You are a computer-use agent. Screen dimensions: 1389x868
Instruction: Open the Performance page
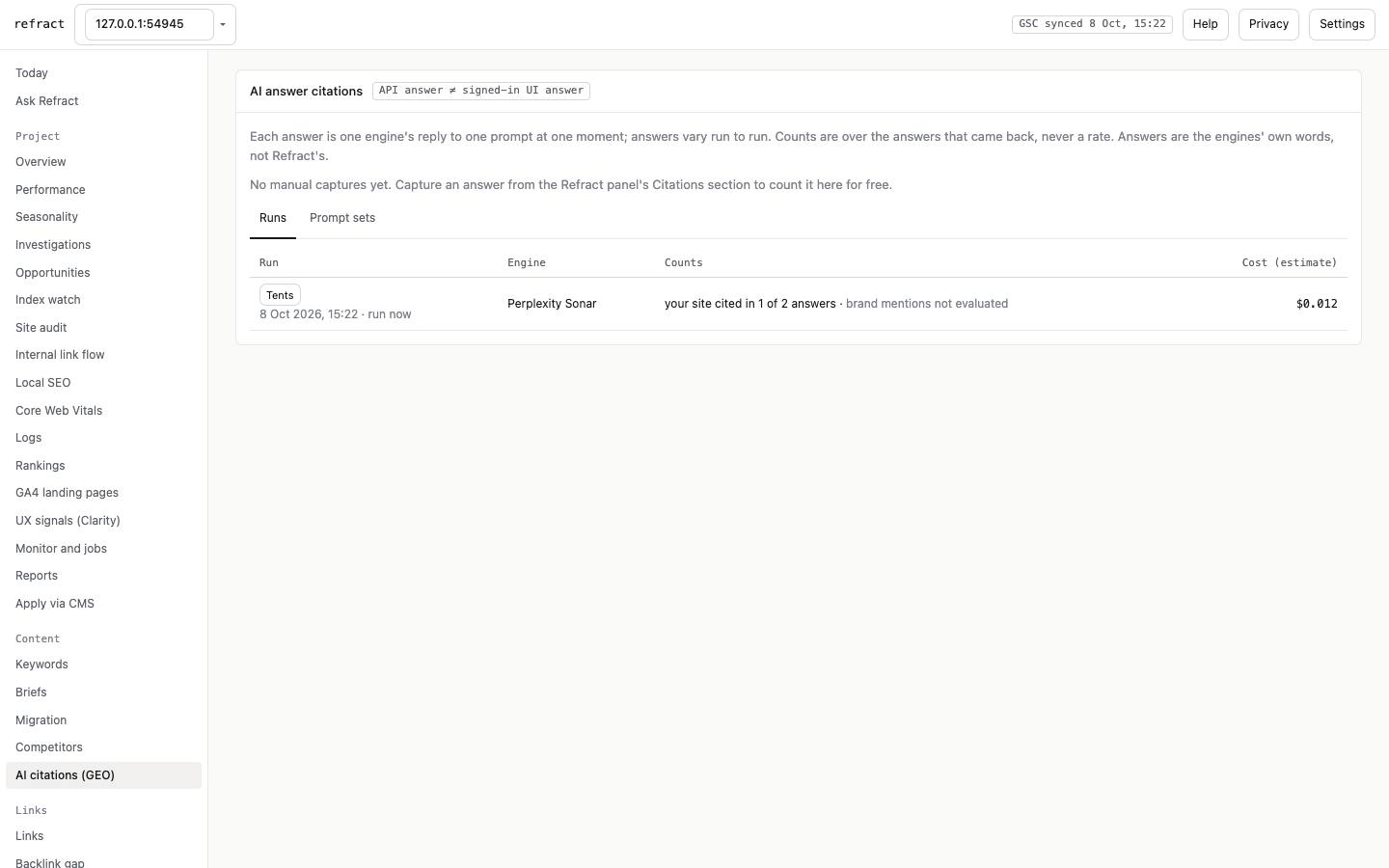coord(104,190)
